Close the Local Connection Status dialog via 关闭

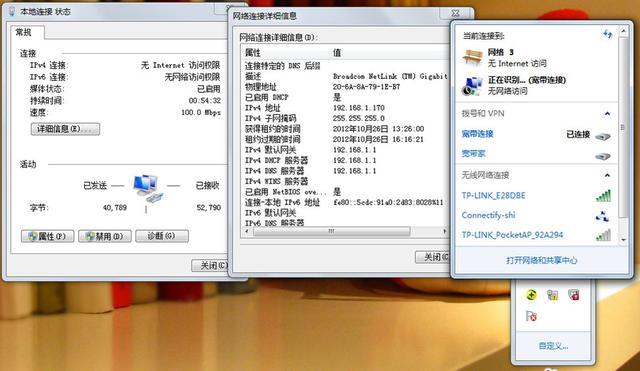[210, 265]
